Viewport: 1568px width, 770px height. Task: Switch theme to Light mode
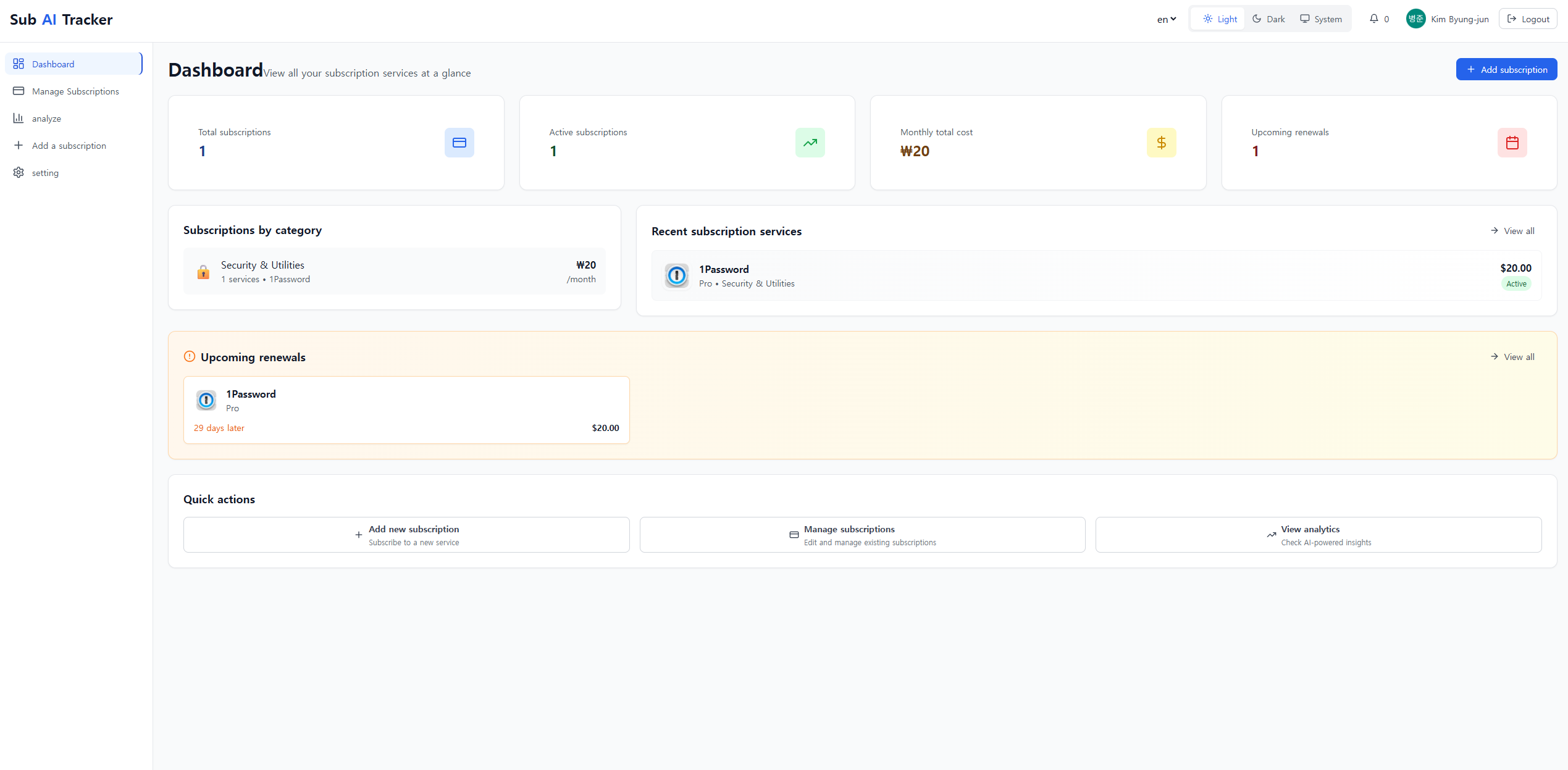tap(1220, 19)
